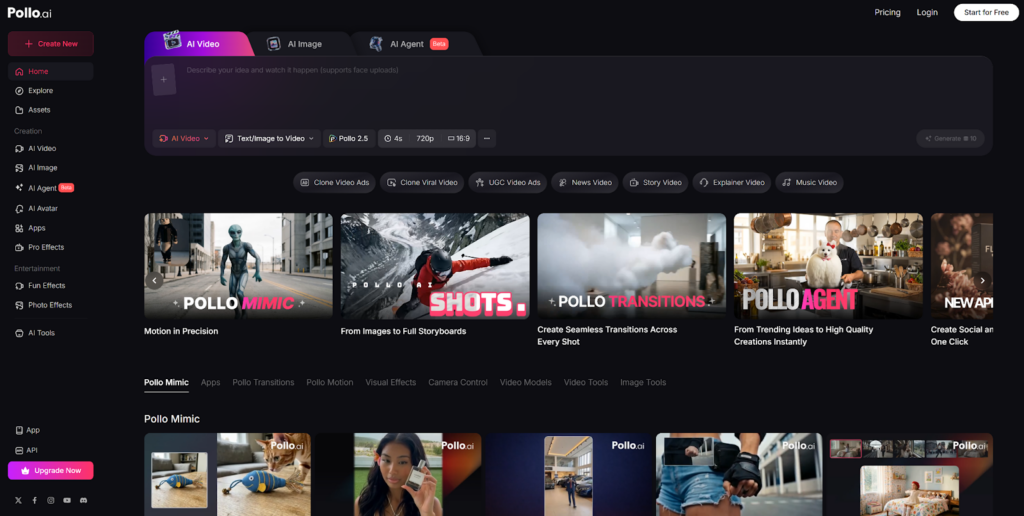Viewport: 1024px width, 516px height.
Task: Click the carousel previous arrow
Action: 155,281
